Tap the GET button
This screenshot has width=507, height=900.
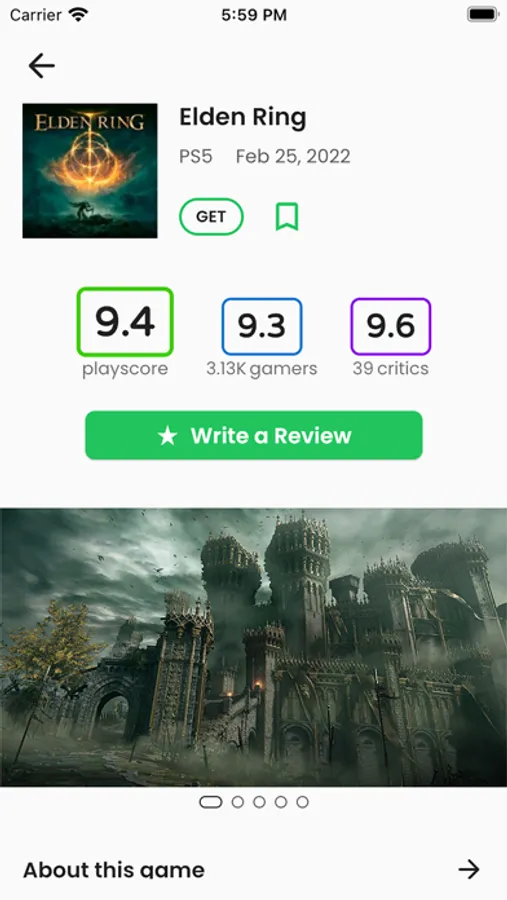coord(211,216)
